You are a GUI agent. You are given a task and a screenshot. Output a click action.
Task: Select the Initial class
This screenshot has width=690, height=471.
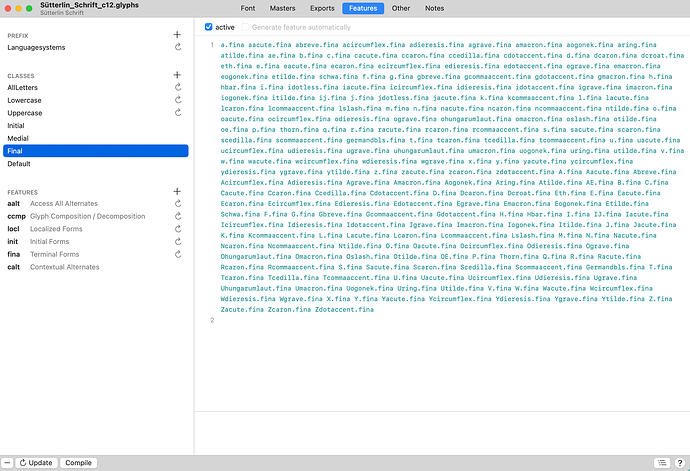16,126
